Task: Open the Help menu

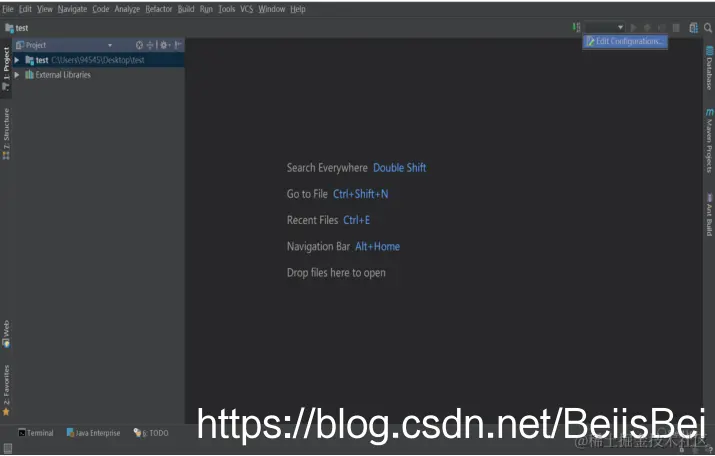Action: click(298, 9)
